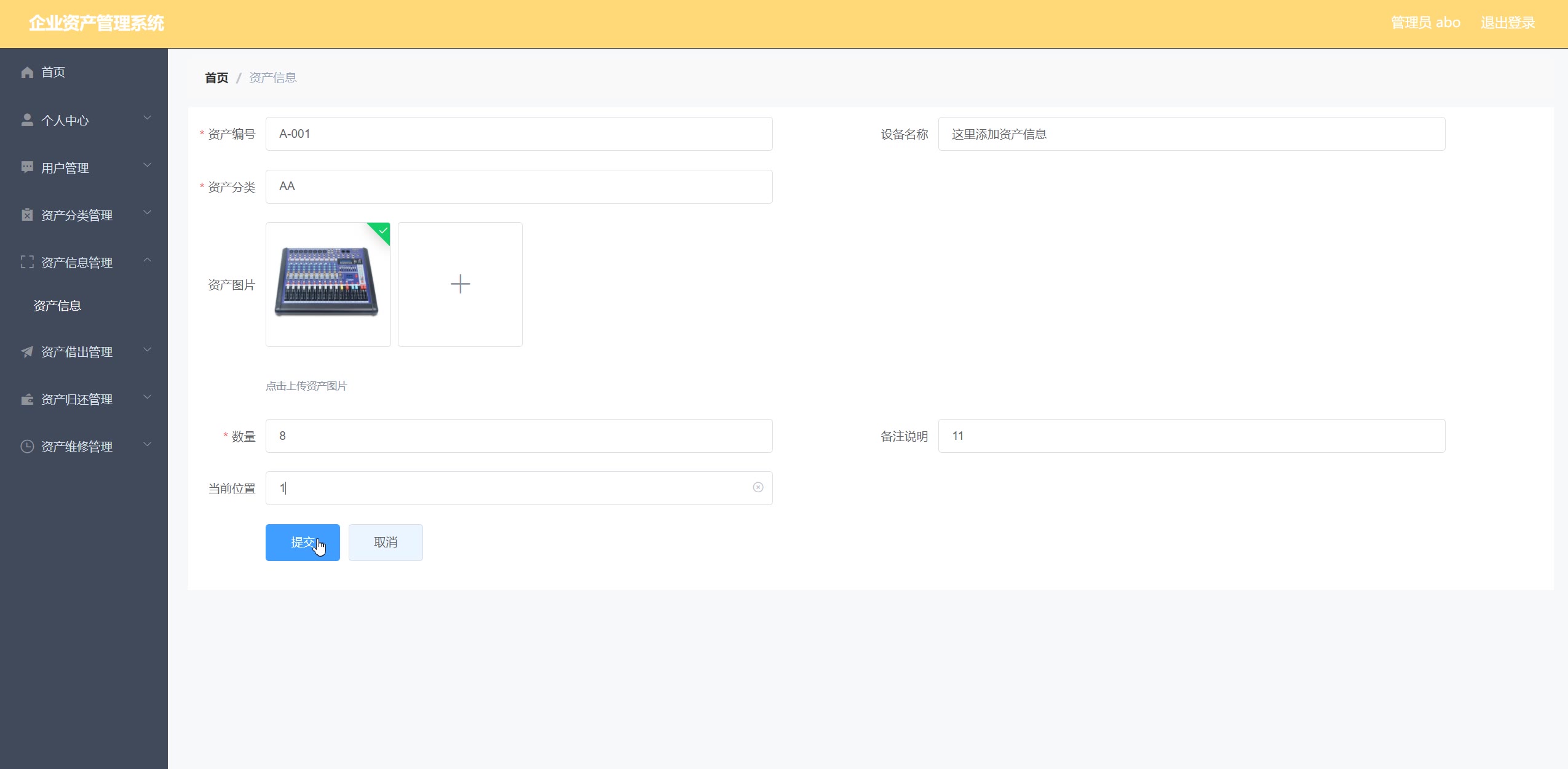Click the 资产借出管理 paper plane icon
Viewport: 1568px width, 769px height.
coord(27,352)
